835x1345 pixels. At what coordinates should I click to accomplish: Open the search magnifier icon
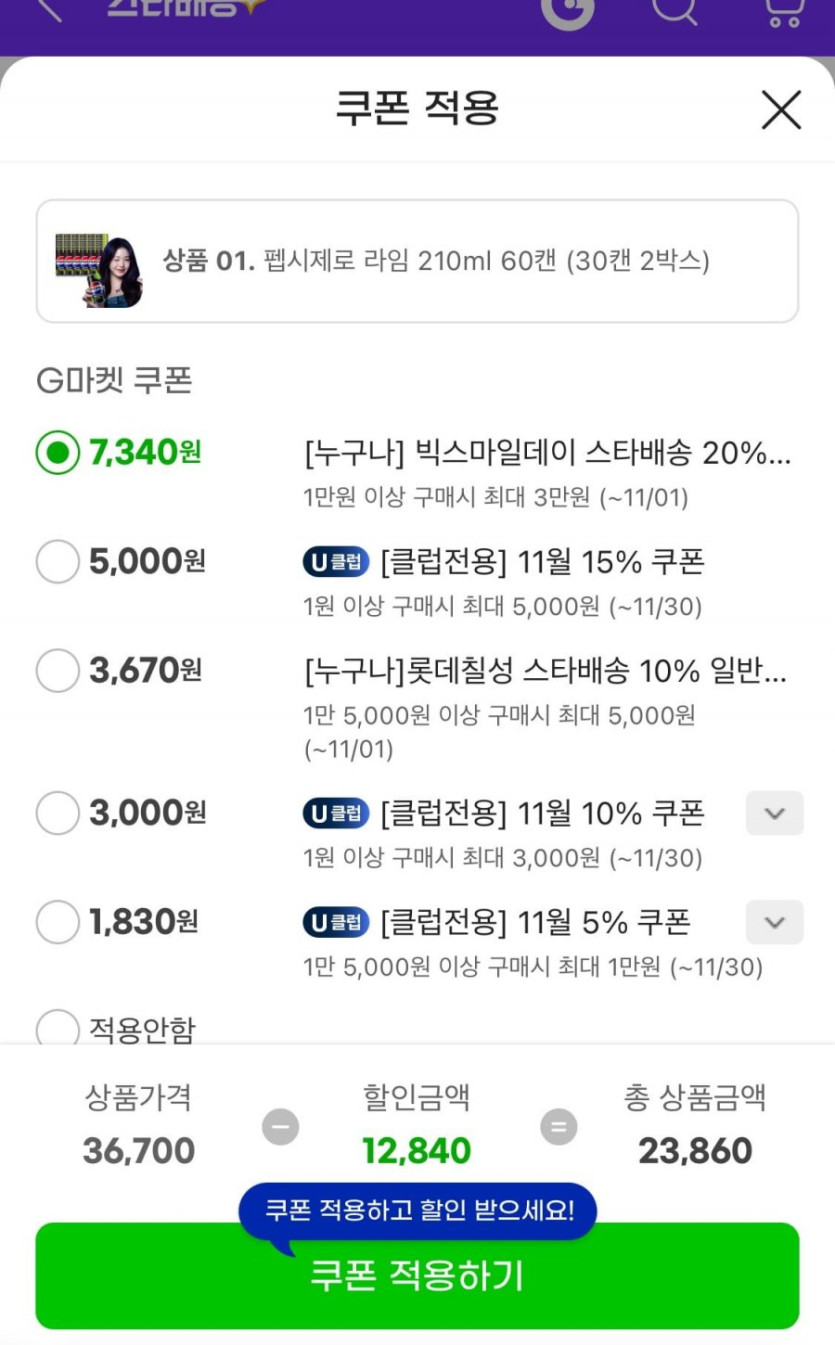coord(674,10)
